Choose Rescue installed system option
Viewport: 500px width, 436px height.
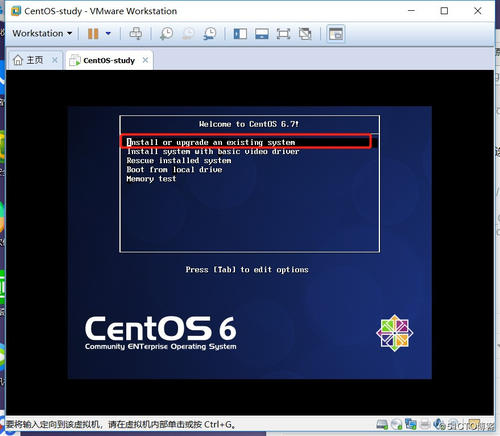pos(179,161)
